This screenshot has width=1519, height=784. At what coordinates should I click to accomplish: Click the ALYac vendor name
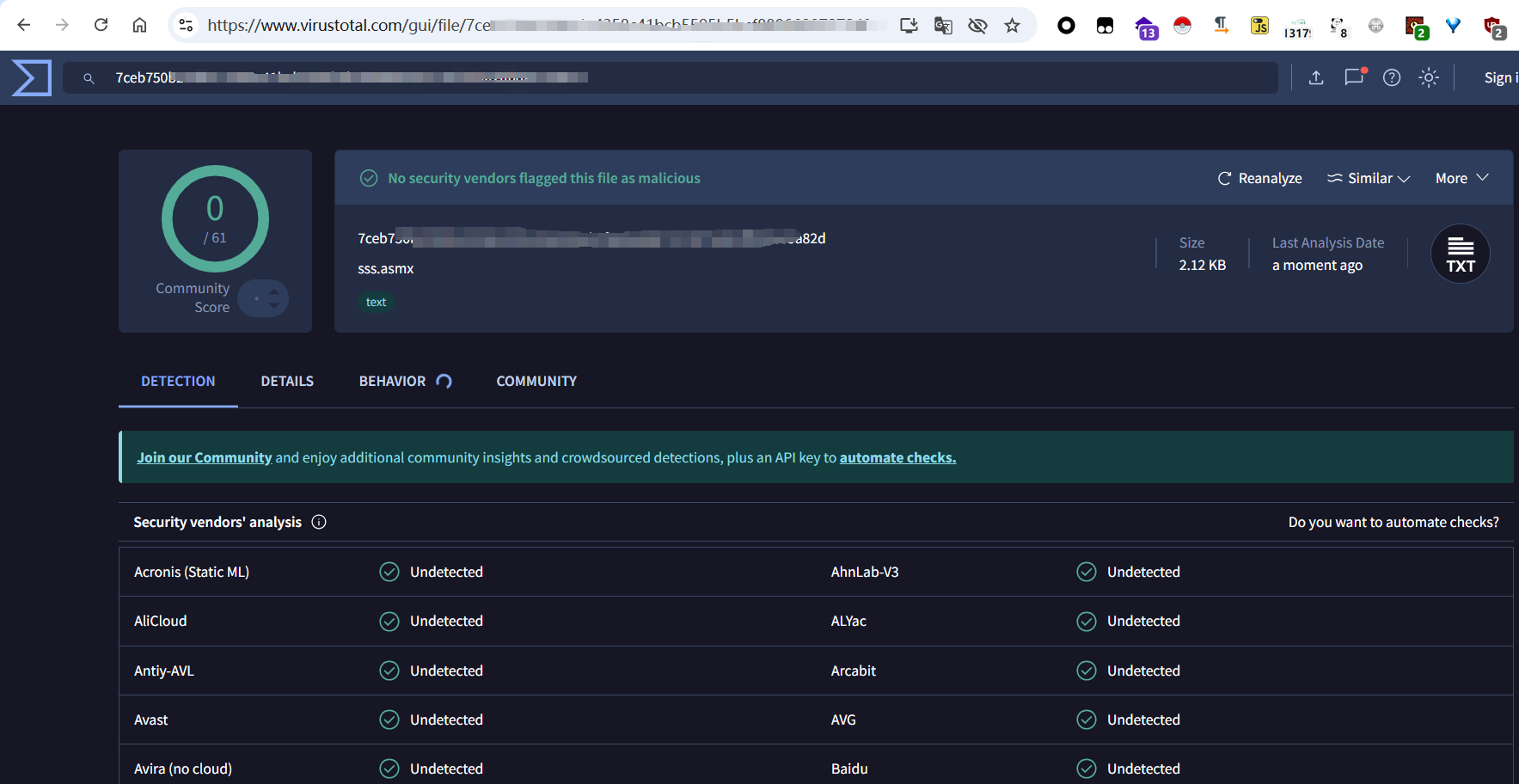[x=848, y=621]
